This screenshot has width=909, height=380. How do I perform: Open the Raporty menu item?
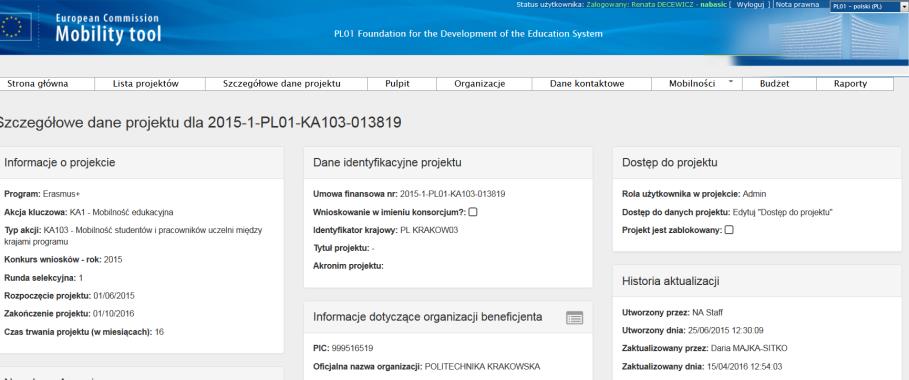pos(850,84)
